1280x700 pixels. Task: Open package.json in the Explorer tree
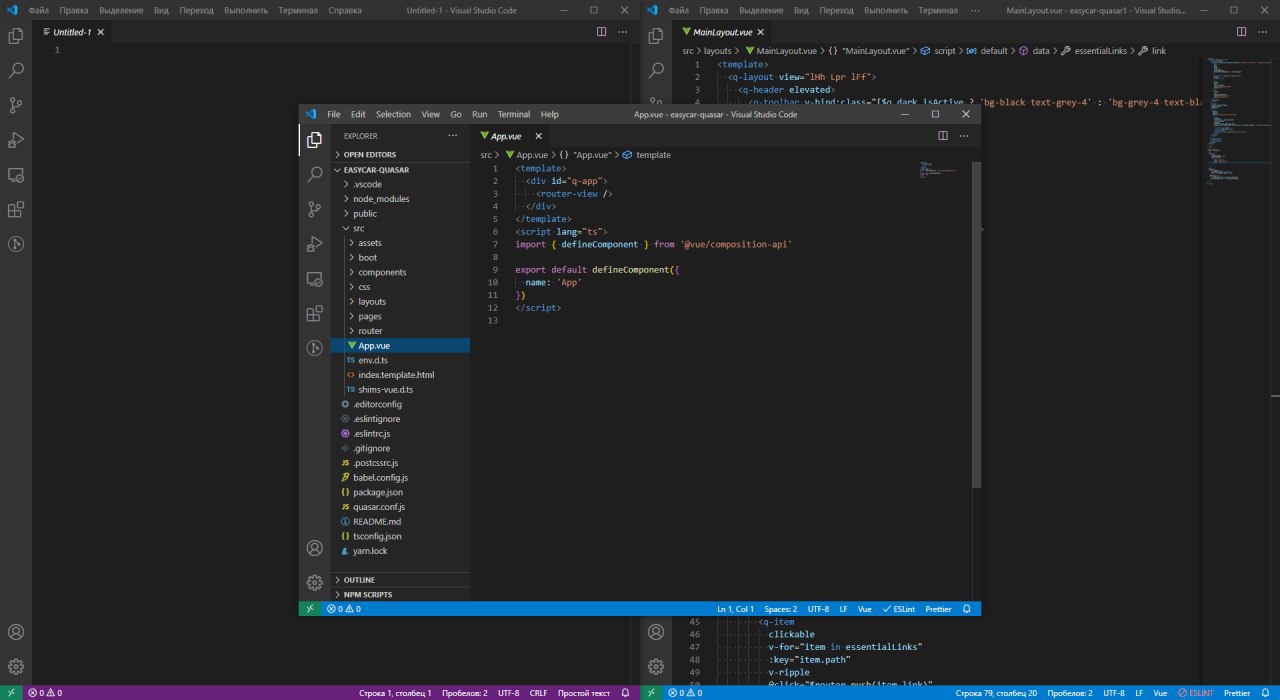click(400, 492)
